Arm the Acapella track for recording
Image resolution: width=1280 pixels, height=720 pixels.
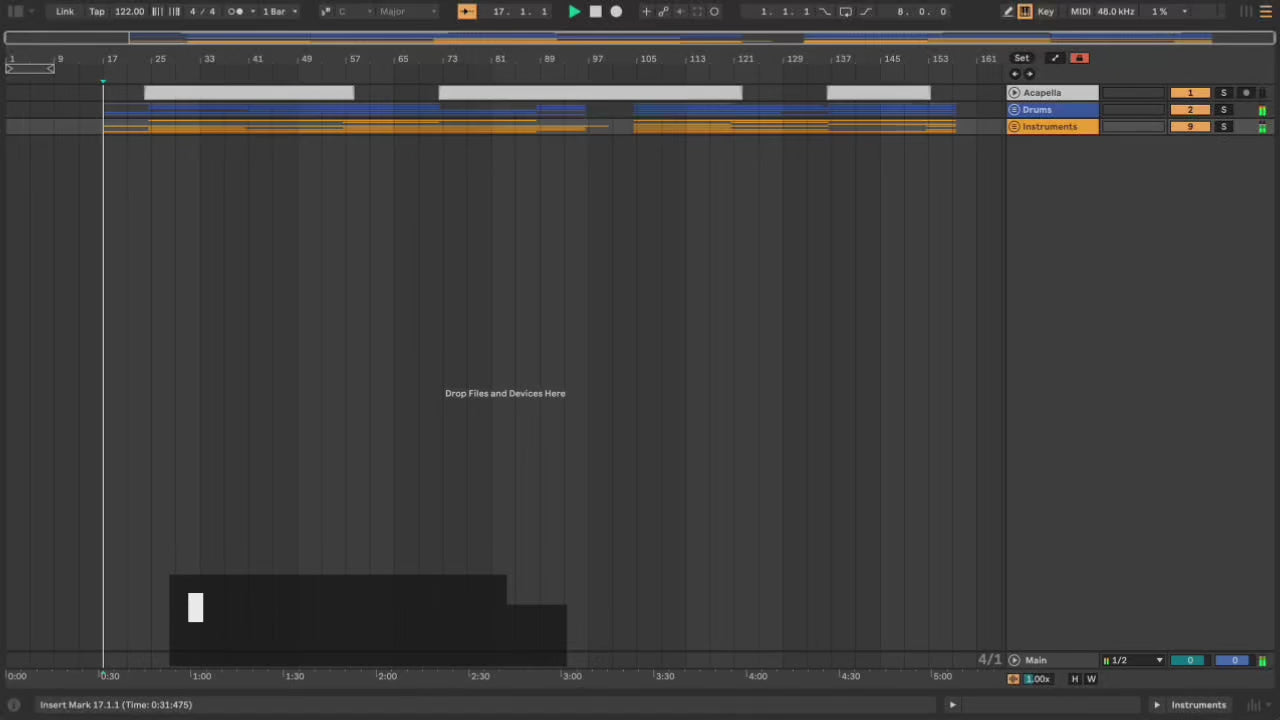pyautogui.click(x=1246, y=93)
